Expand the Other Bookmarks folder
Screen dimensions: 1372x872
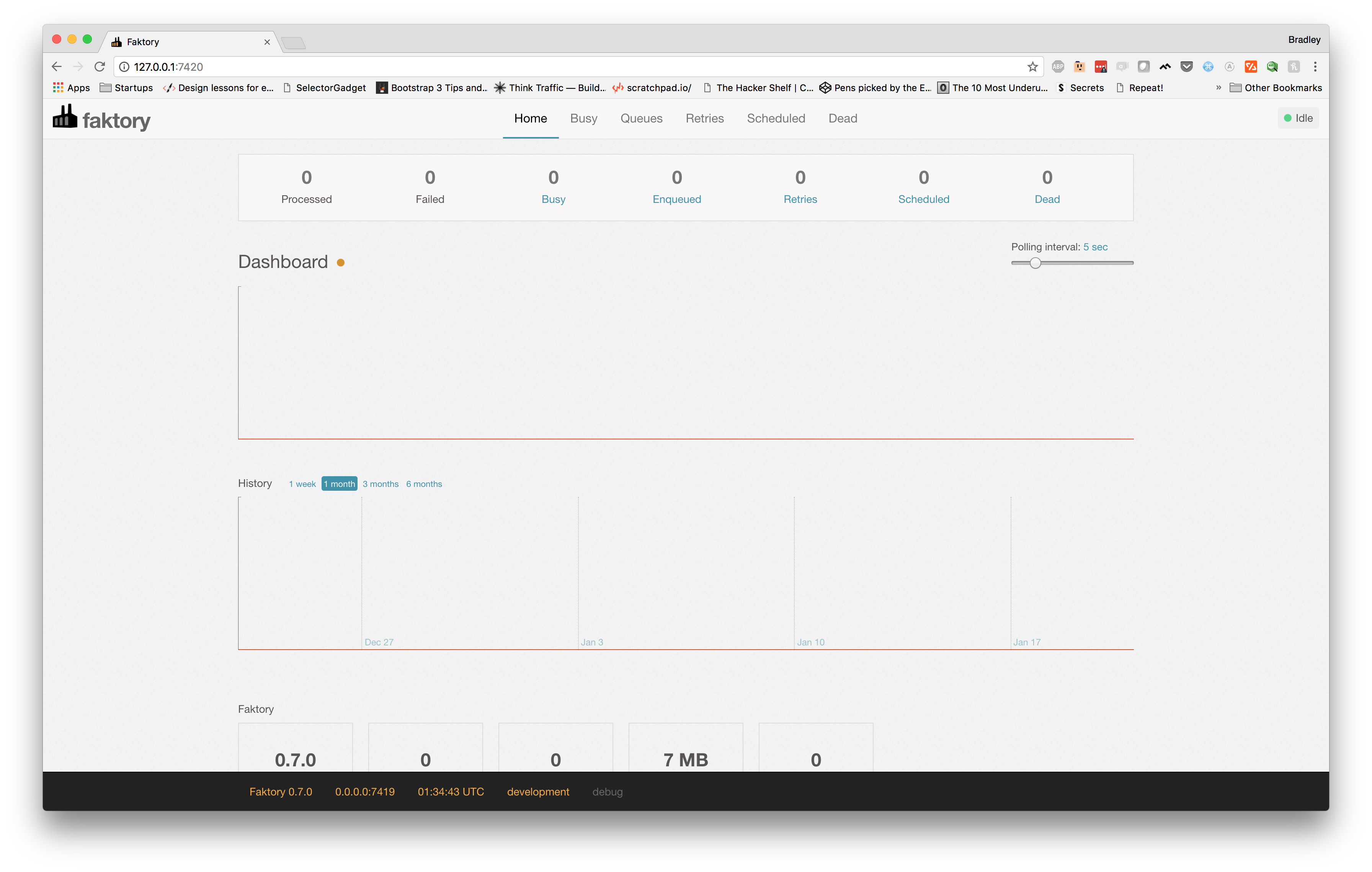1282,88
